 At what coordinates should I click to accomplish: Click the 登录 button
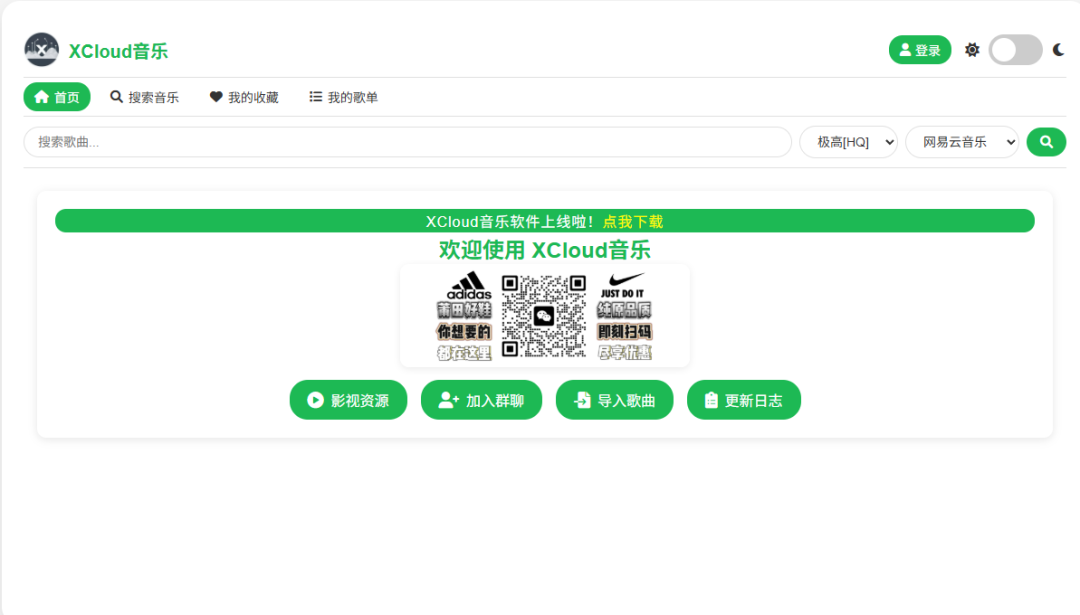tap(919, 48)
